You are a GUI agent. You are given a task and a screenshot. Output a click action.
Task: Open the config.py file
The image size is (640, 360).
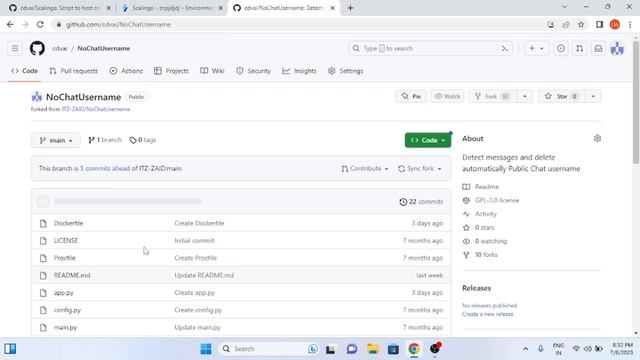[67, 310]
